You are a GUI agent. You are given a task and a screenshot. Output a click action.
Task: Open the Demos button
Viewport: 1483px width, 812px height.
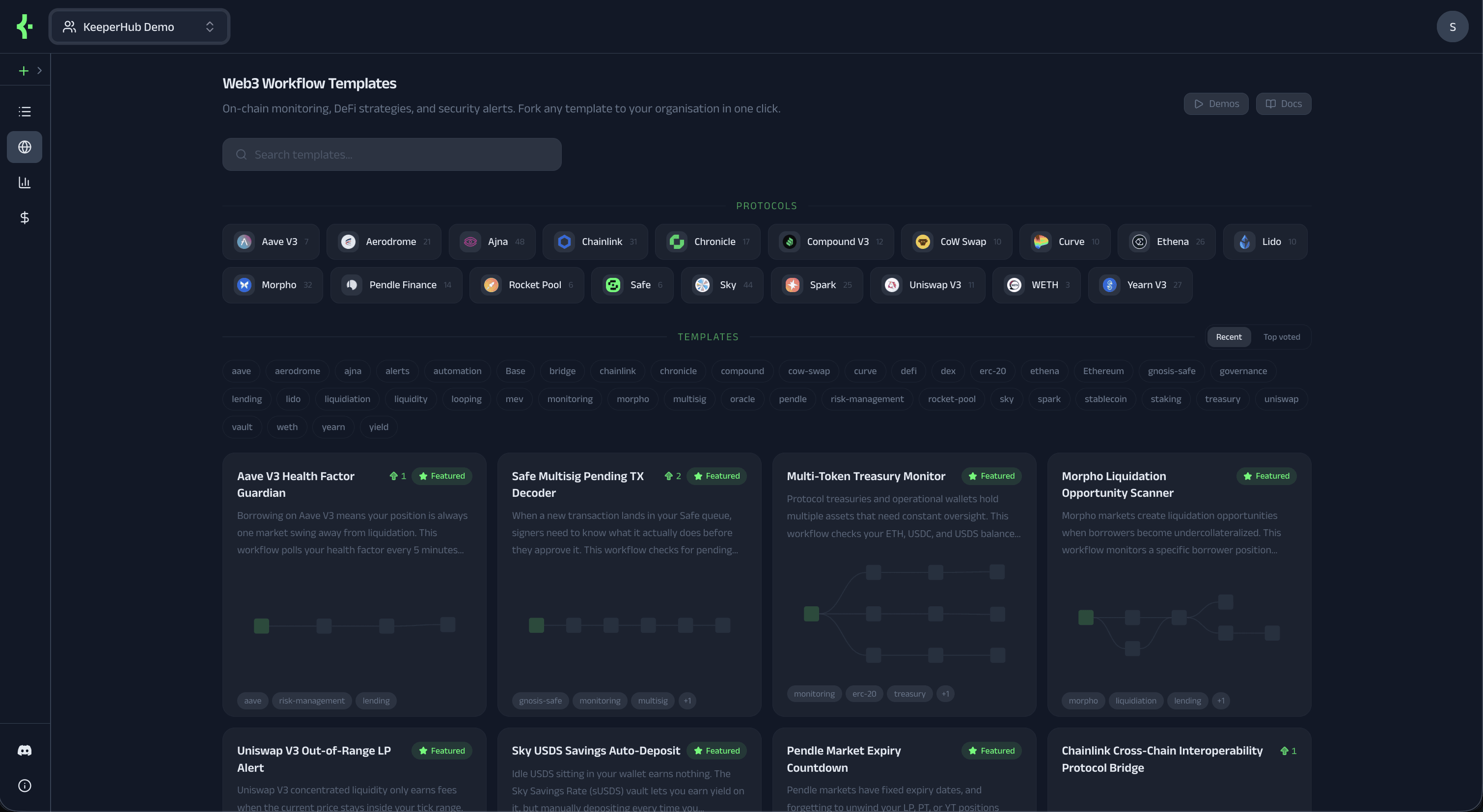(x=1216, y=104)
